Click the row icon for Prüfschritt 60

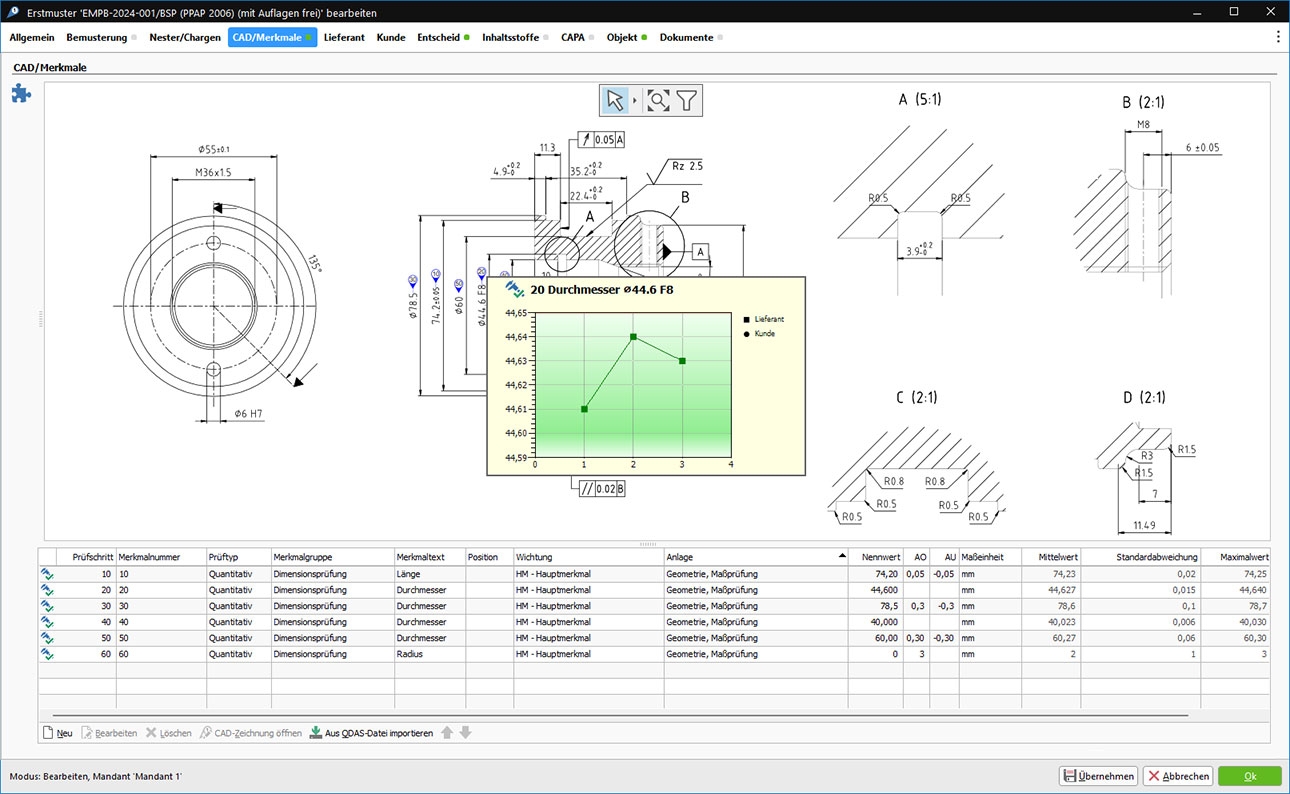tap(47, 654)
